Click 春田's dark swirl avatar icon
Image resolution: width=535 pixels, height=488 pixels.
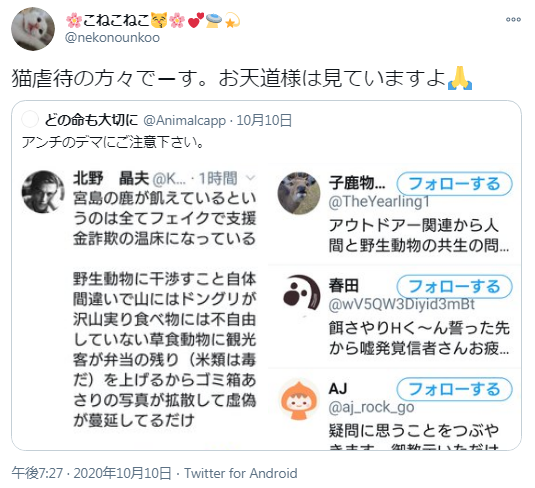300,294
